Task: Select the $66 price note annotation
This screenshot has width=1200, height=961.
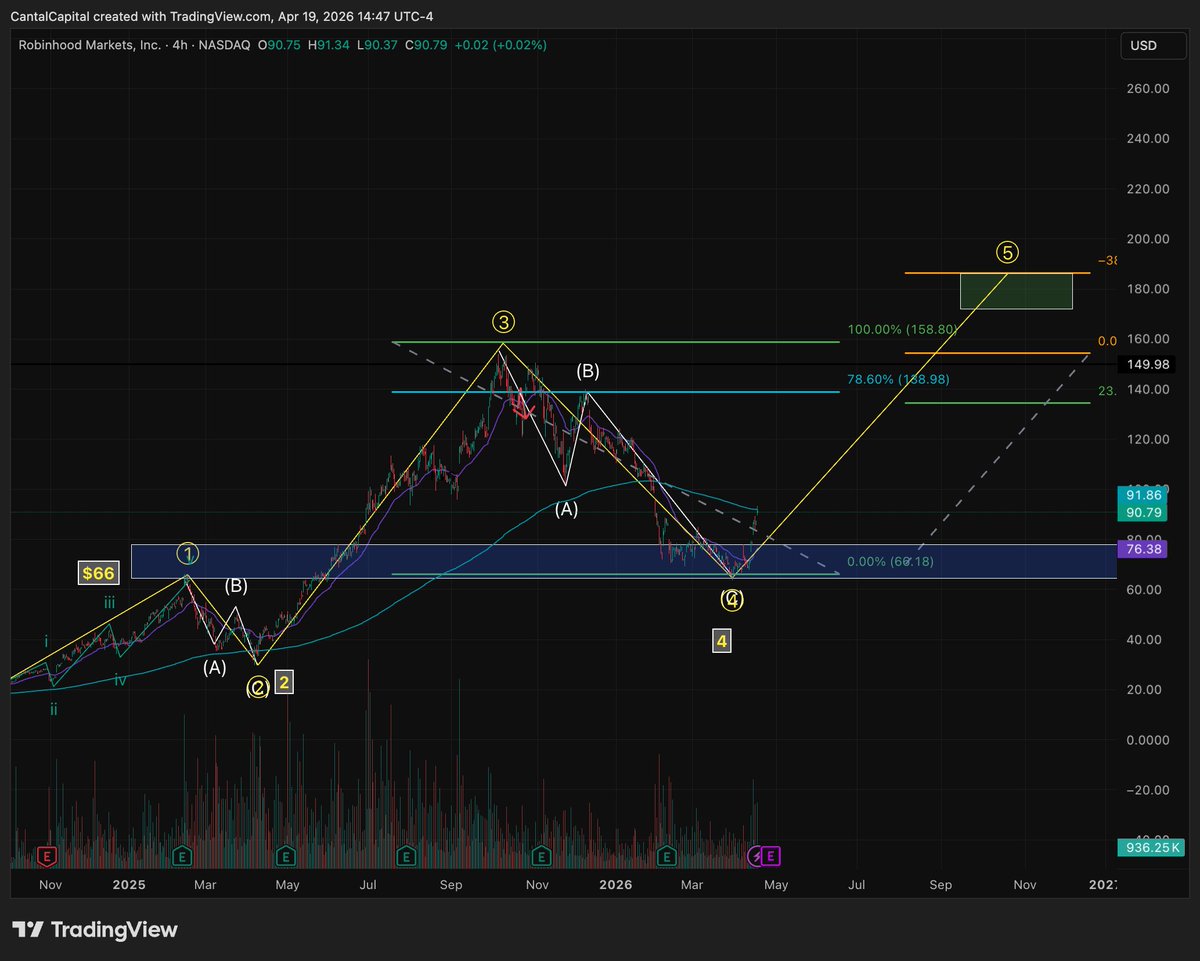Action: pyautogui.click(x=98, y=572)
